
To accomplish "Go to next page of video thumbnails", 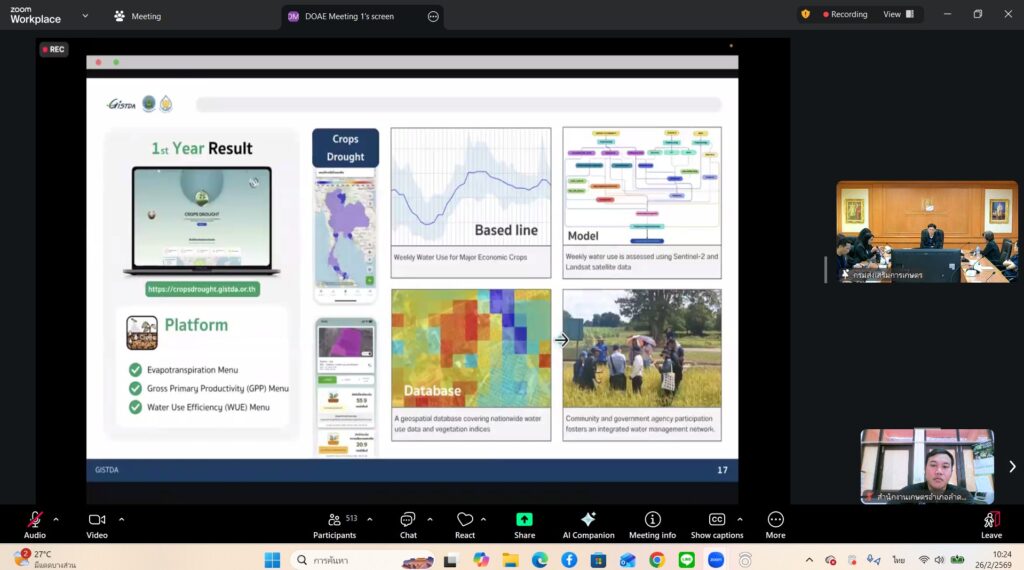I will pos(1012,466).
